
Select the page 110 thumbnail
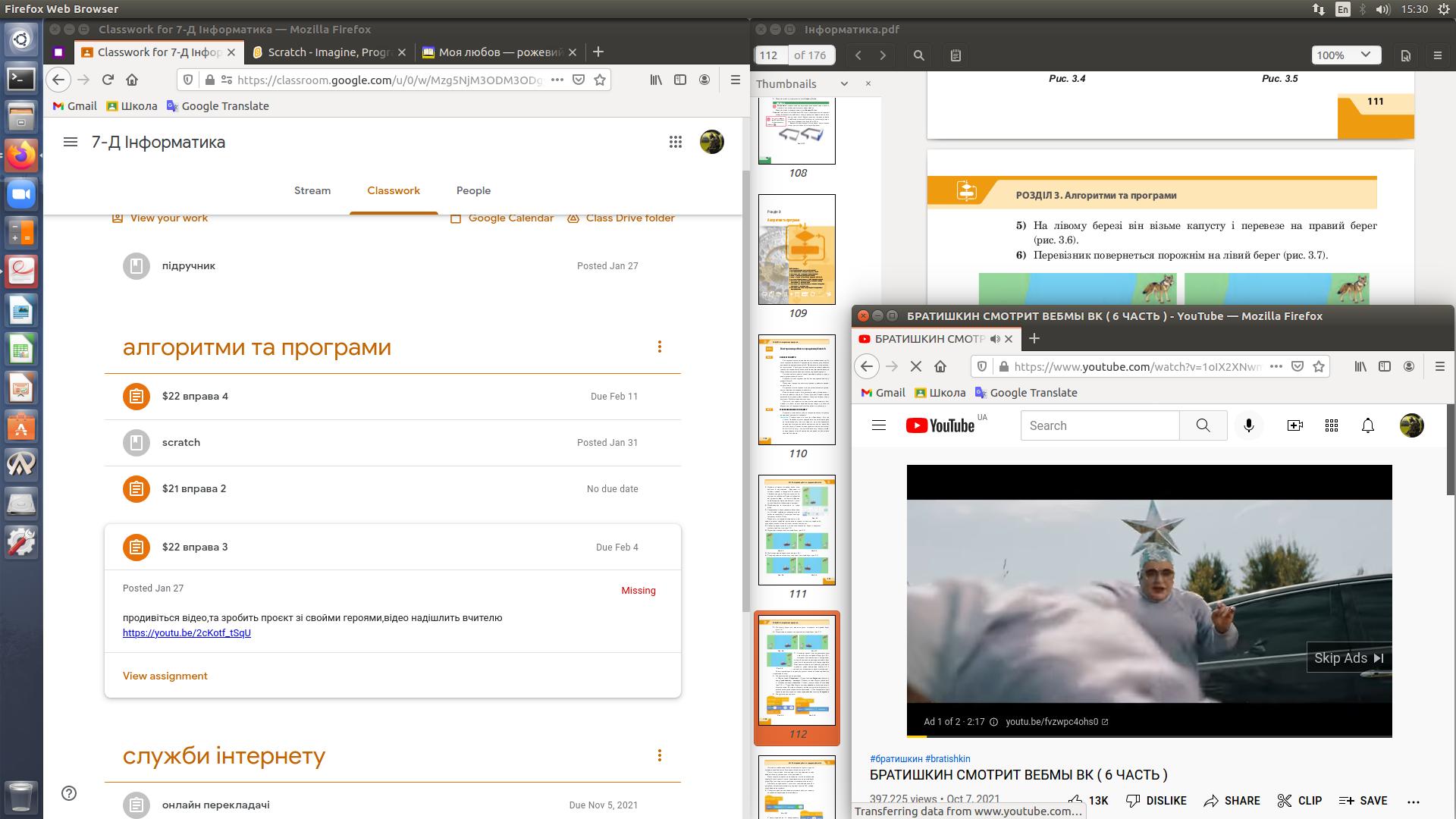[797, 390]
